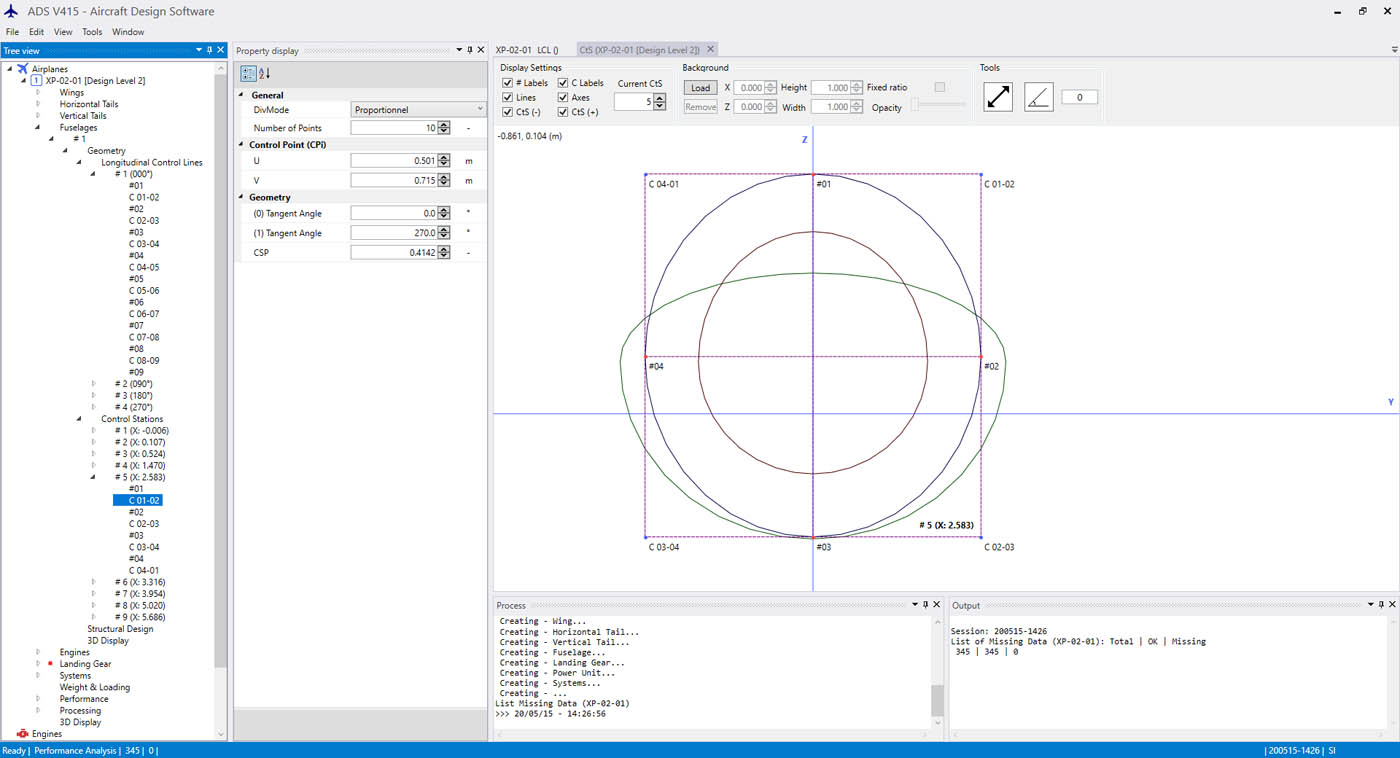Image resolution: width=1400 pixels, height=758 pixels.
Task: Open the File menu
Action: coord(12,32)
